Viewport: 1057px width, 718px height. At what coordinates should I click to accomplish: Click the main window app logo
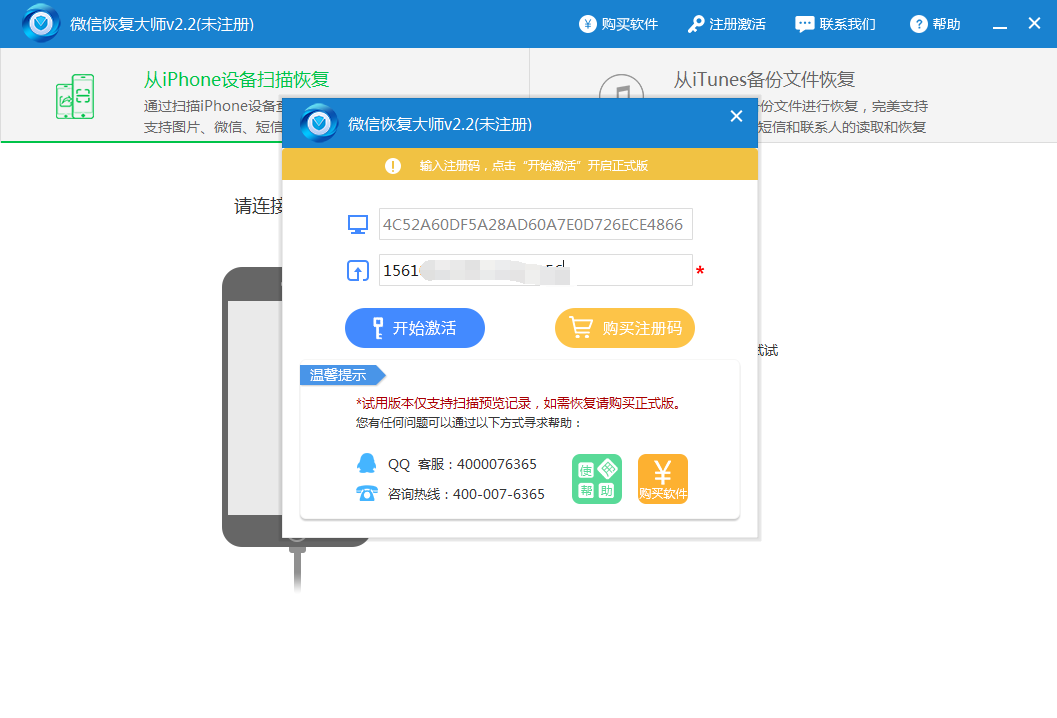click(41, 24)
